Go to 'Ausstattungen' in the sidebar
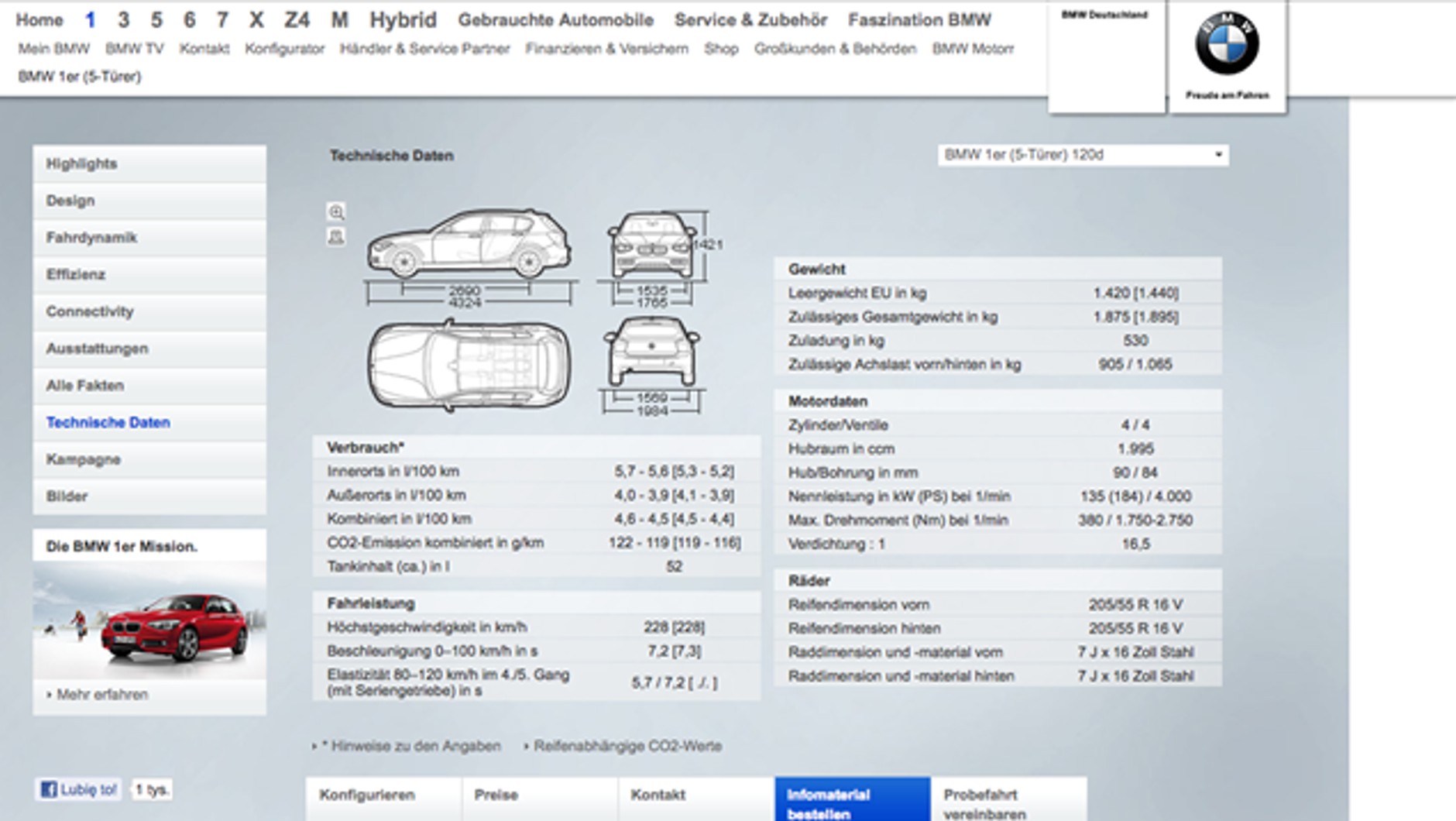1456x821 pixels. 97,349
